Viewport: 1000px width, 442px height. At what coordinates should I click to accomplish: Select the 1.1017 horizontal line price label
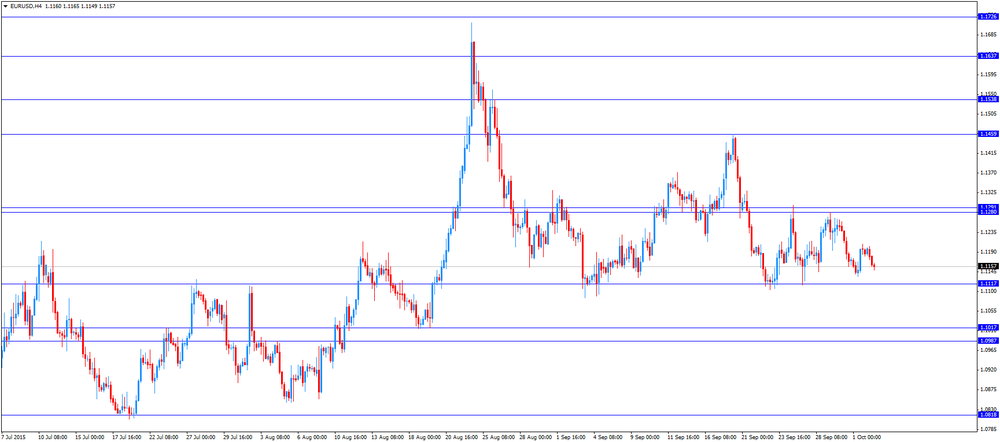click(x=988, y=327)
